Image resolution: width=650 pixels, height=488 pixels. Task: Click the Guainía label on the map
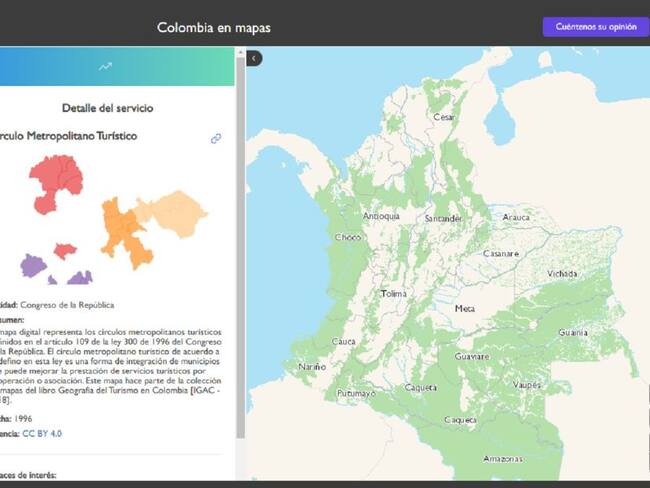pos(573,332)
